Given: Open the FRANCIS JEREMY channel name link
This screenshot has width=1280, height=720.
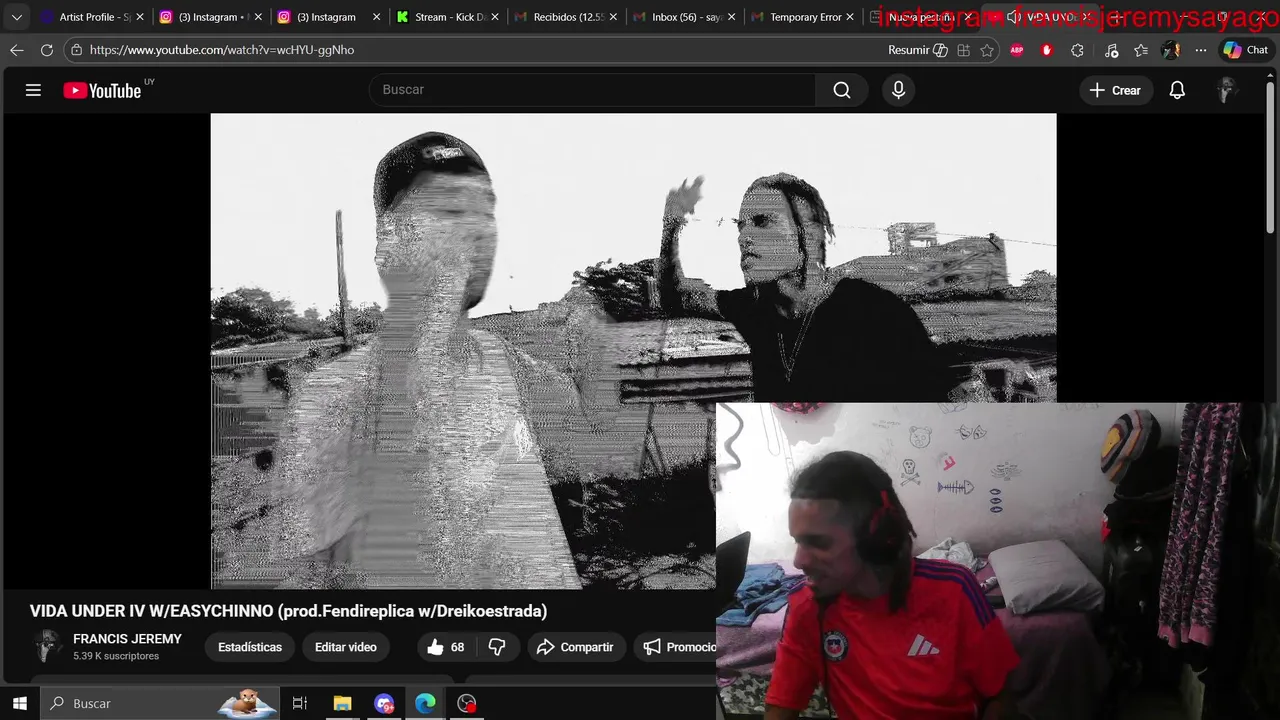Looking at the screenshot, I should (127, 639).
